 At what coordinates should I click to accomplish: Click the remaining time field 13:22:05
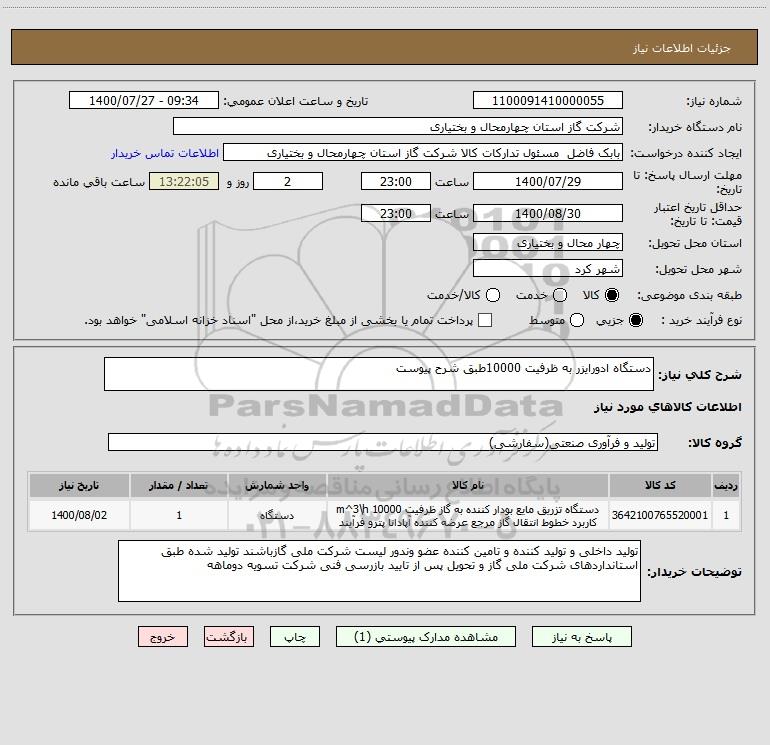coord(184,181)
